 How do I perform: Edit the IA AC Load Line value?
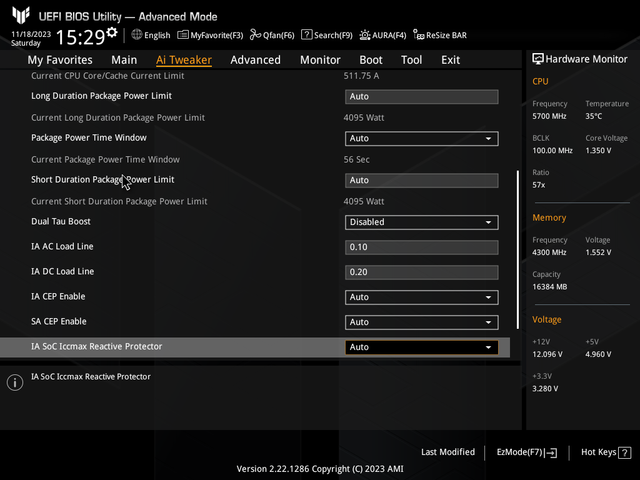(x=422, y=247)
